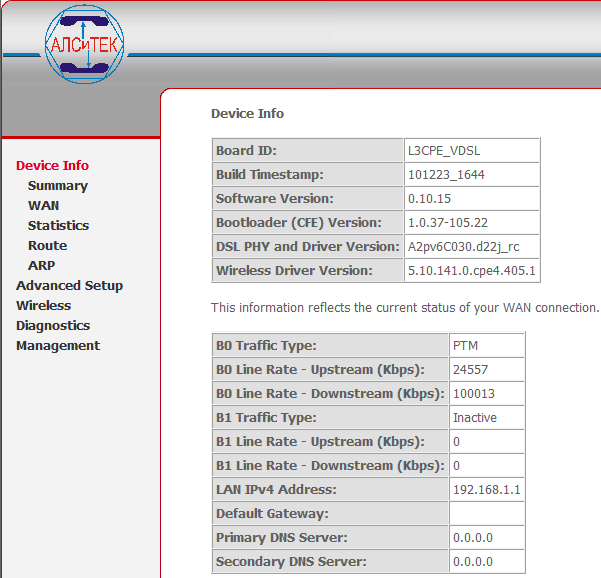This screenshot has height=578, width=601.
Task: Open the Statistics submenu
Action: click(x=58, y=225)
